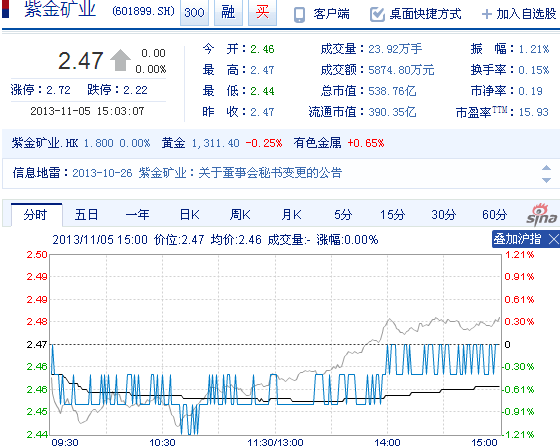Click the 成交量 value 23.92万手
This screenshot has height=448, width=560.
tap(395, 49)
